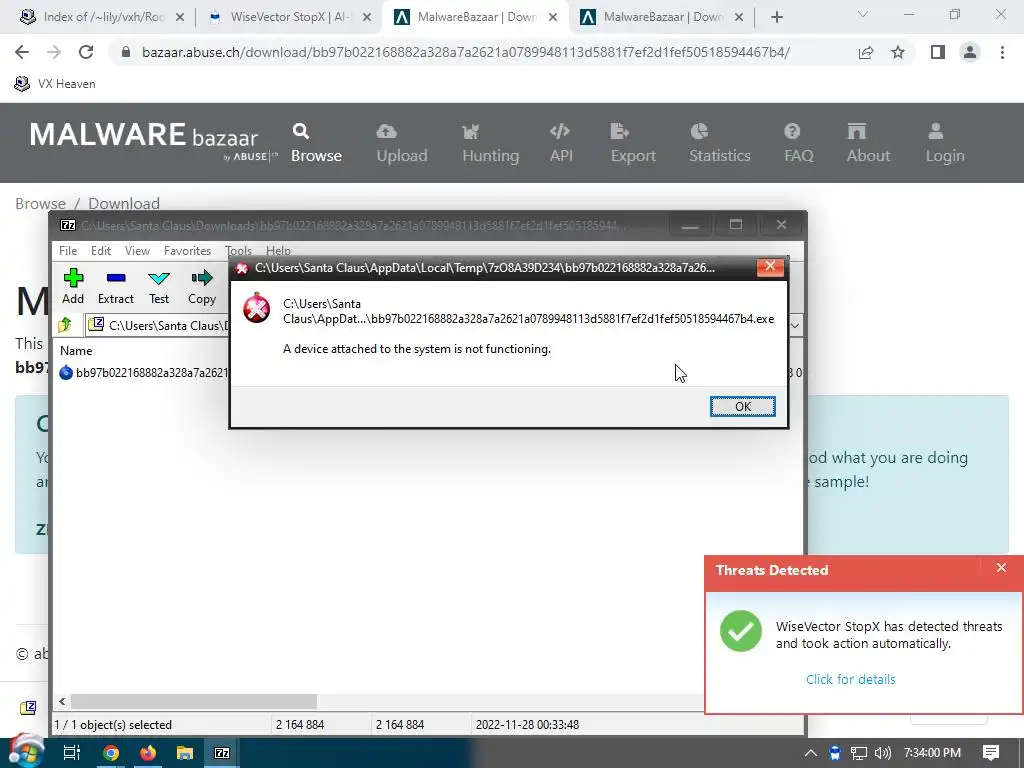Click the 7-Zip horizontal scrollbar thumb

click(x=194, y=701)
